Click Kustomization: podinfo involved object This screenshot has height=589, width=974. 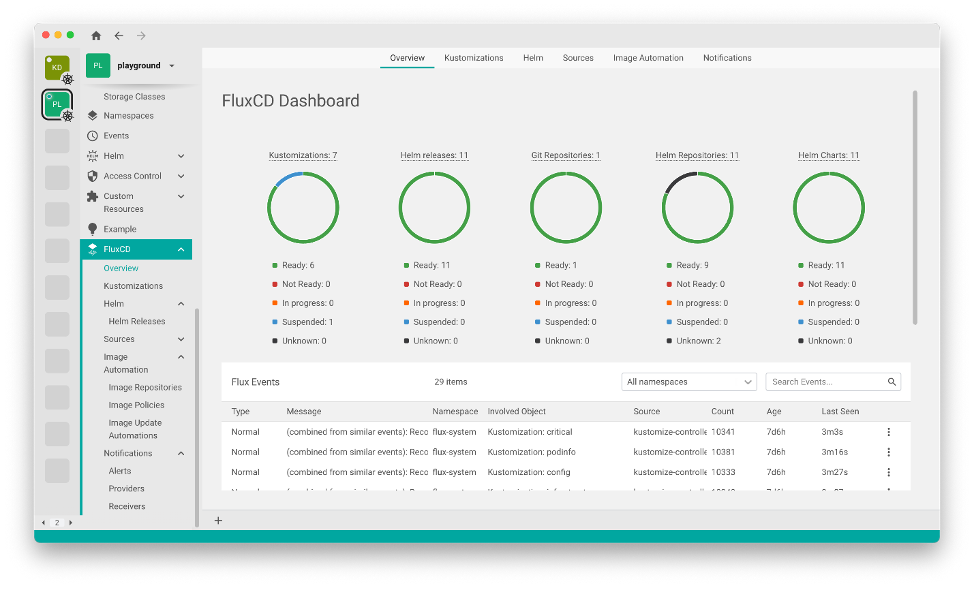pos(531,452)
